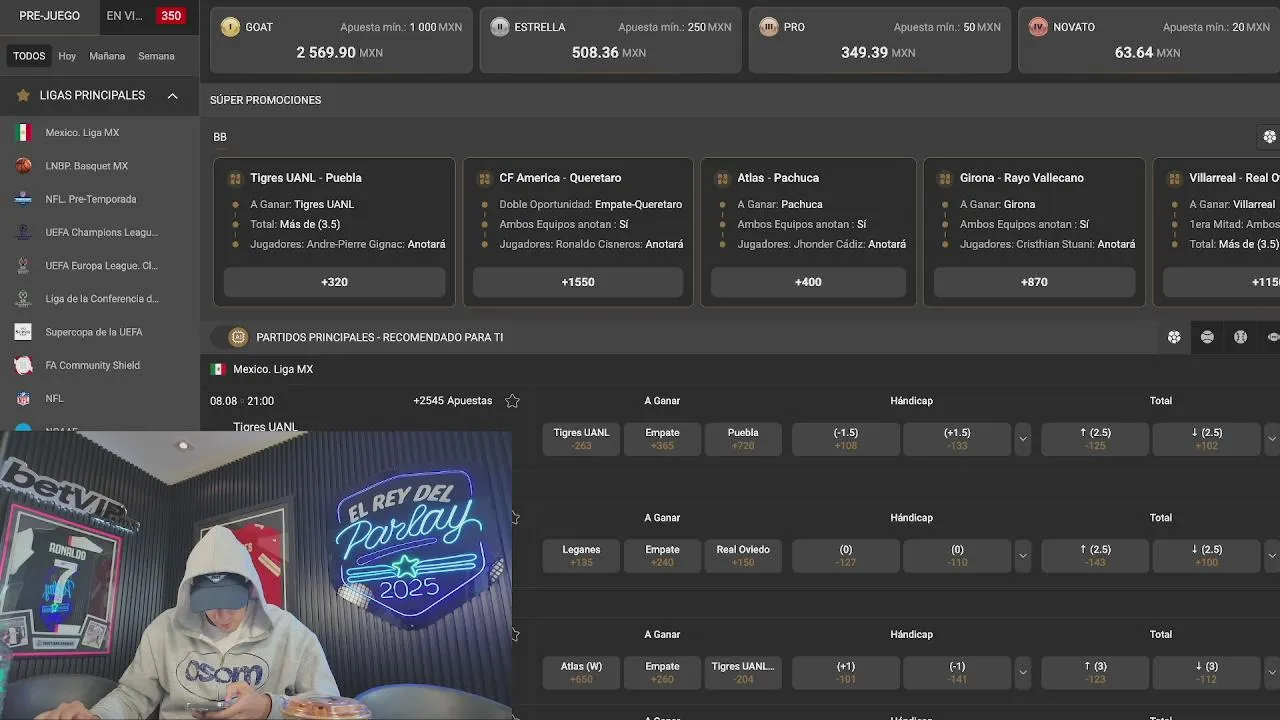Expand more handicap options for Atlas (W) match
The image size is (1280, 720).
coord(1022,673)
